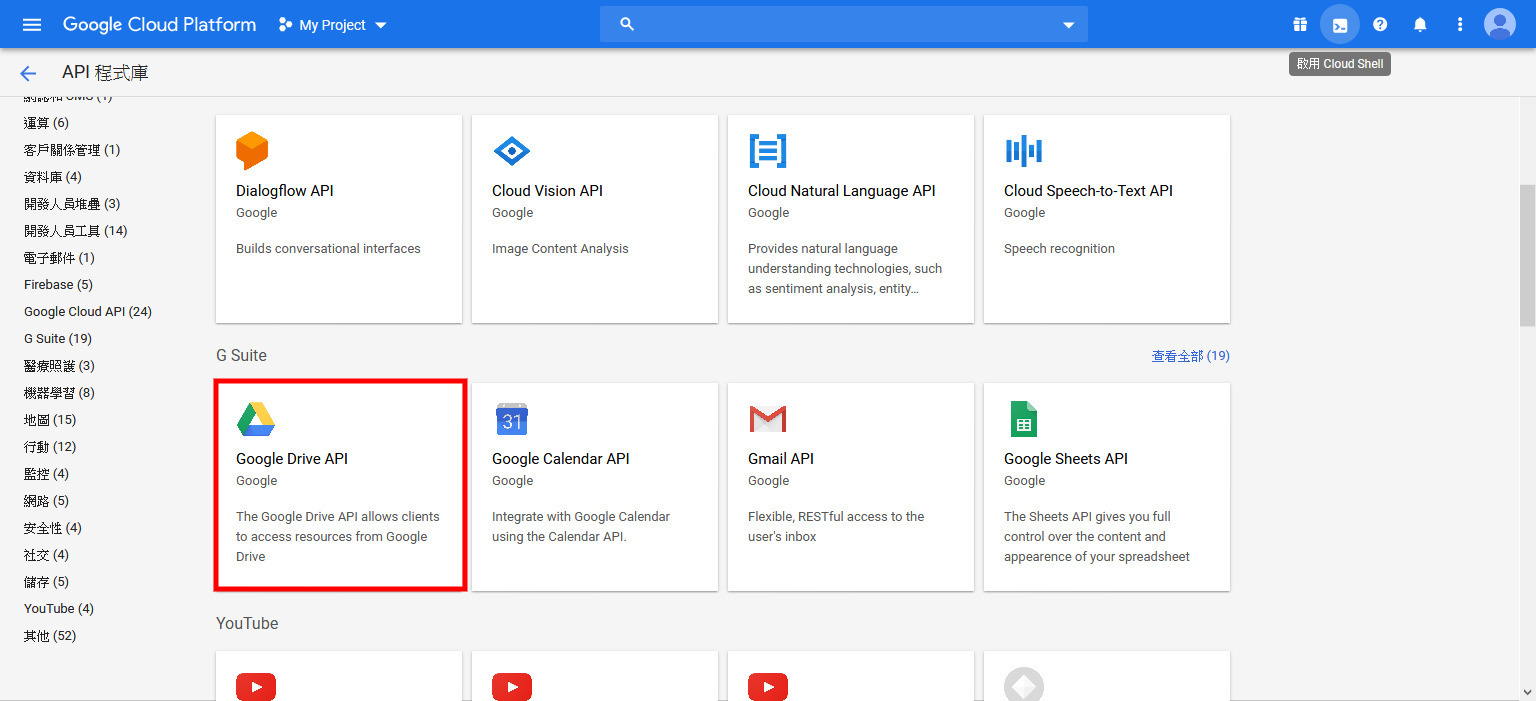Screen dimensions: 1536x701
Task: Click the Dialogflow orange icon
Action: [252, 151]
